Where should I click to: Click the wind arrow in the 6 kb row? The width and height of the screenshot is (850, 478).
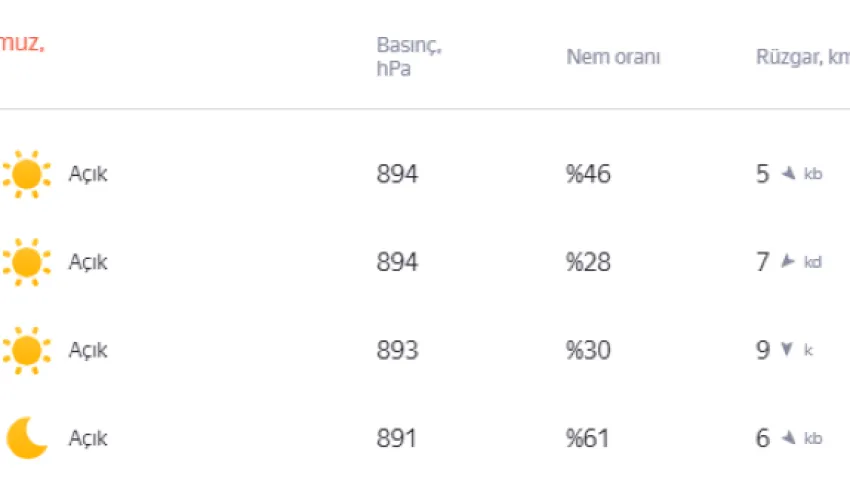pos(789,438)
